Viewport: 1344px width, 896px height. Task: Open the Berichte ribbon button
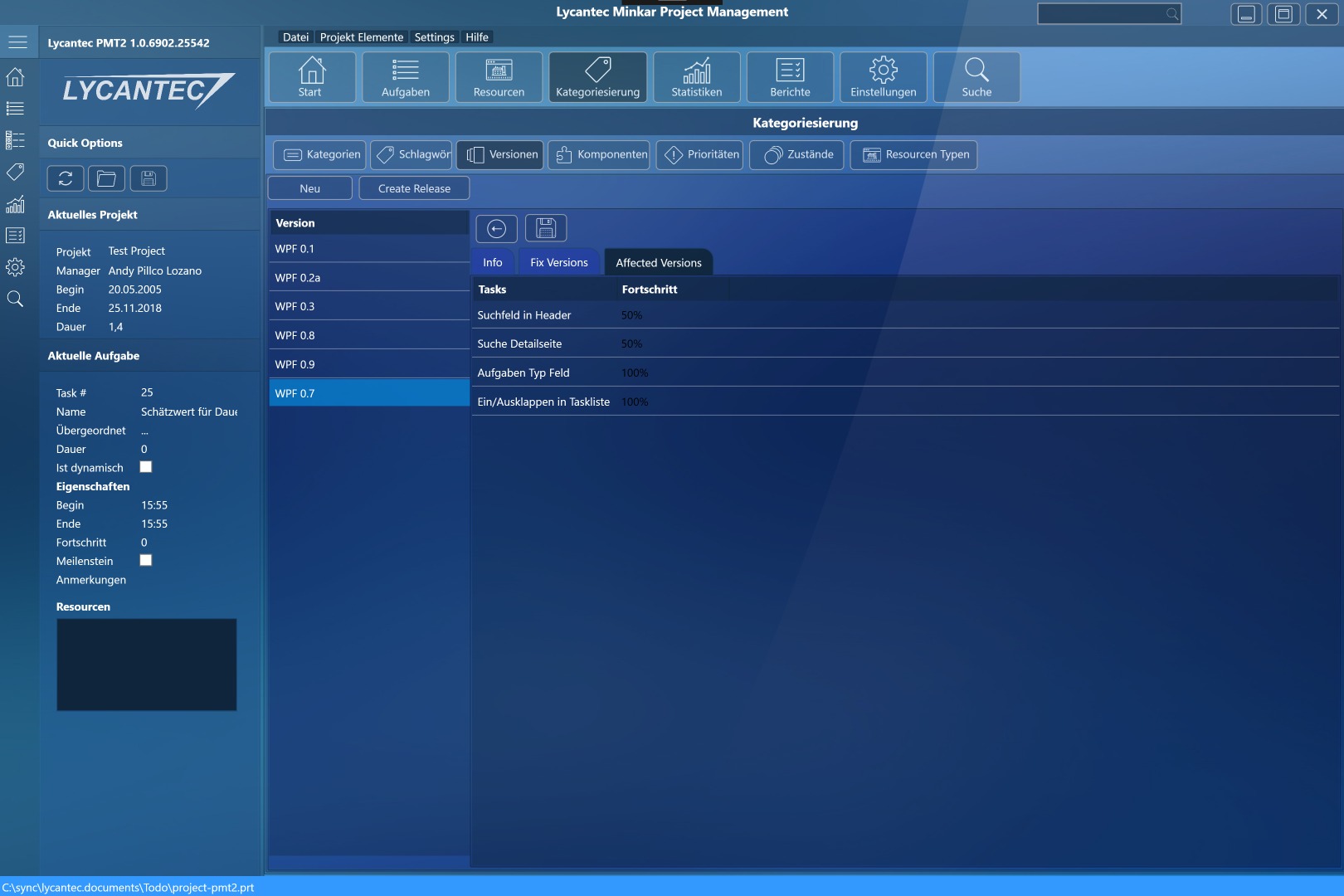point(790,77)
